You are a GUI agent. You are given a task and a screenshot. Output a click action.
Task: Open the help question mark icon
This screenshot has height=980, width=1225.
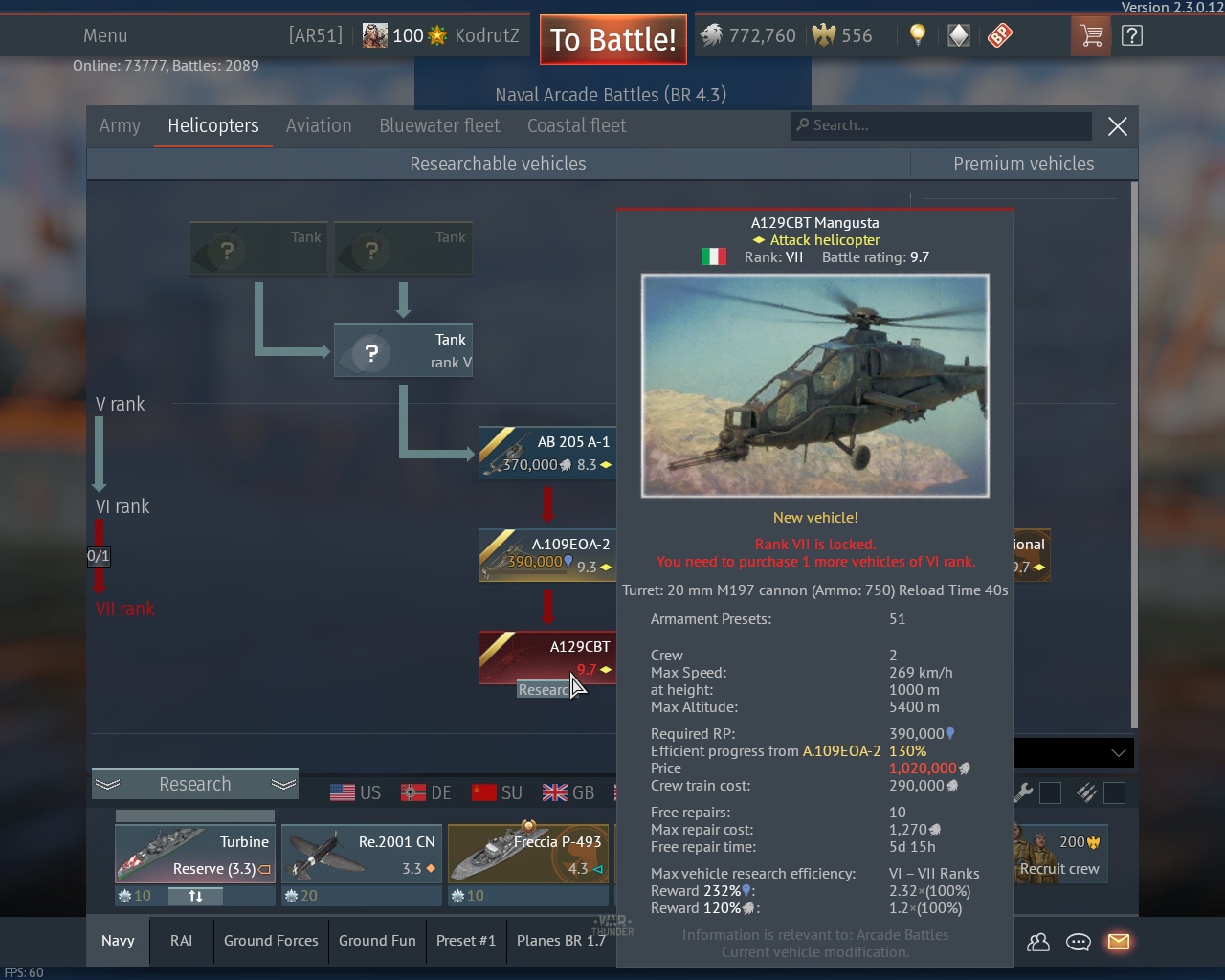click(1132, 36)
